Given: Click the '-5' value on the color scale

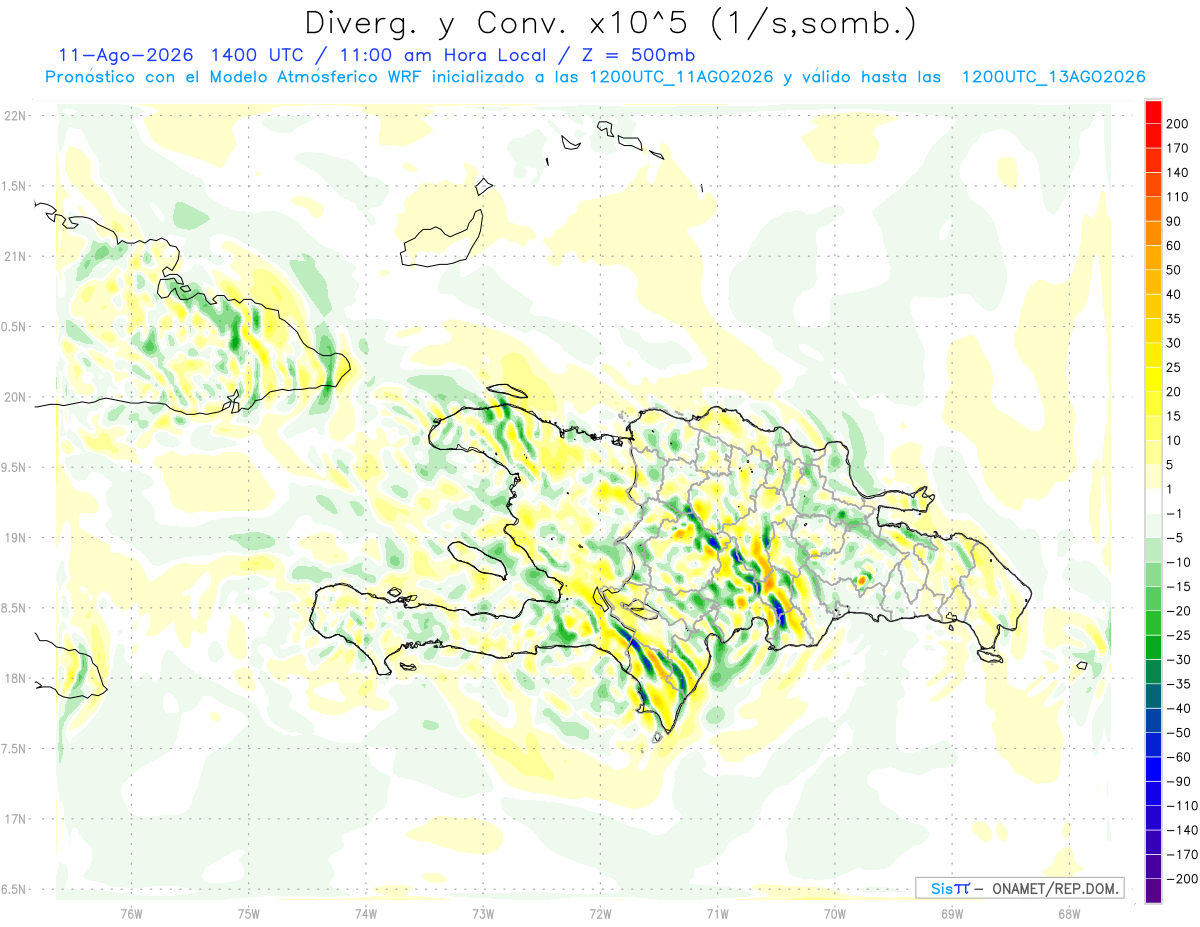Looking at the screenshot, I should 1175,539.
